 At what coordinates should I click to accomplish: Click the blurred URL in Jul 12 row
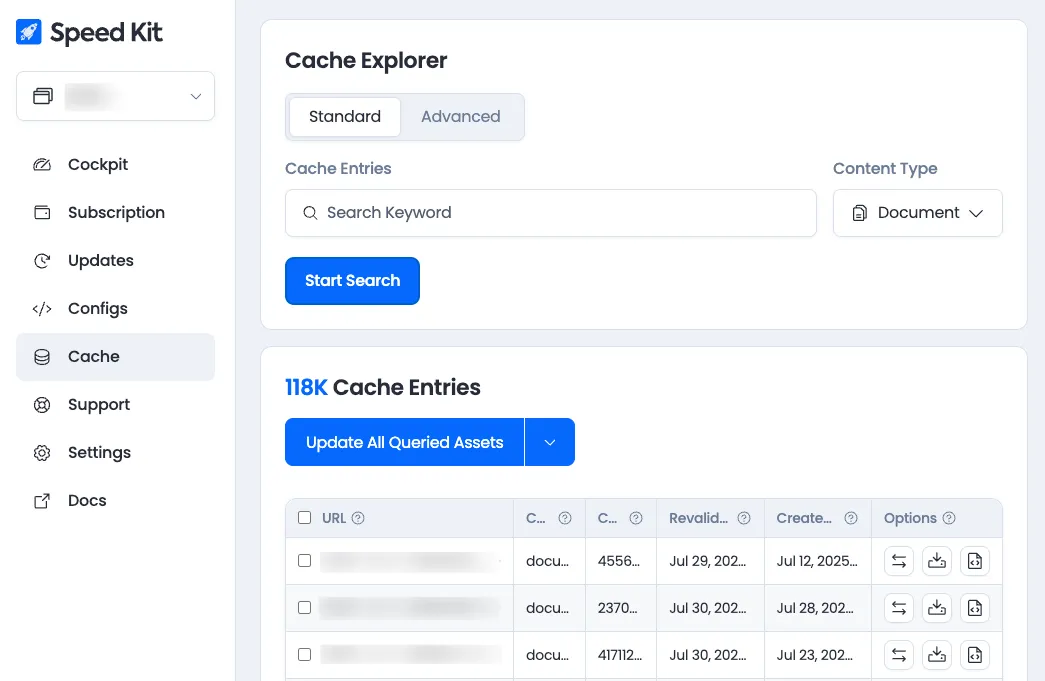click(x=410, y=561)
